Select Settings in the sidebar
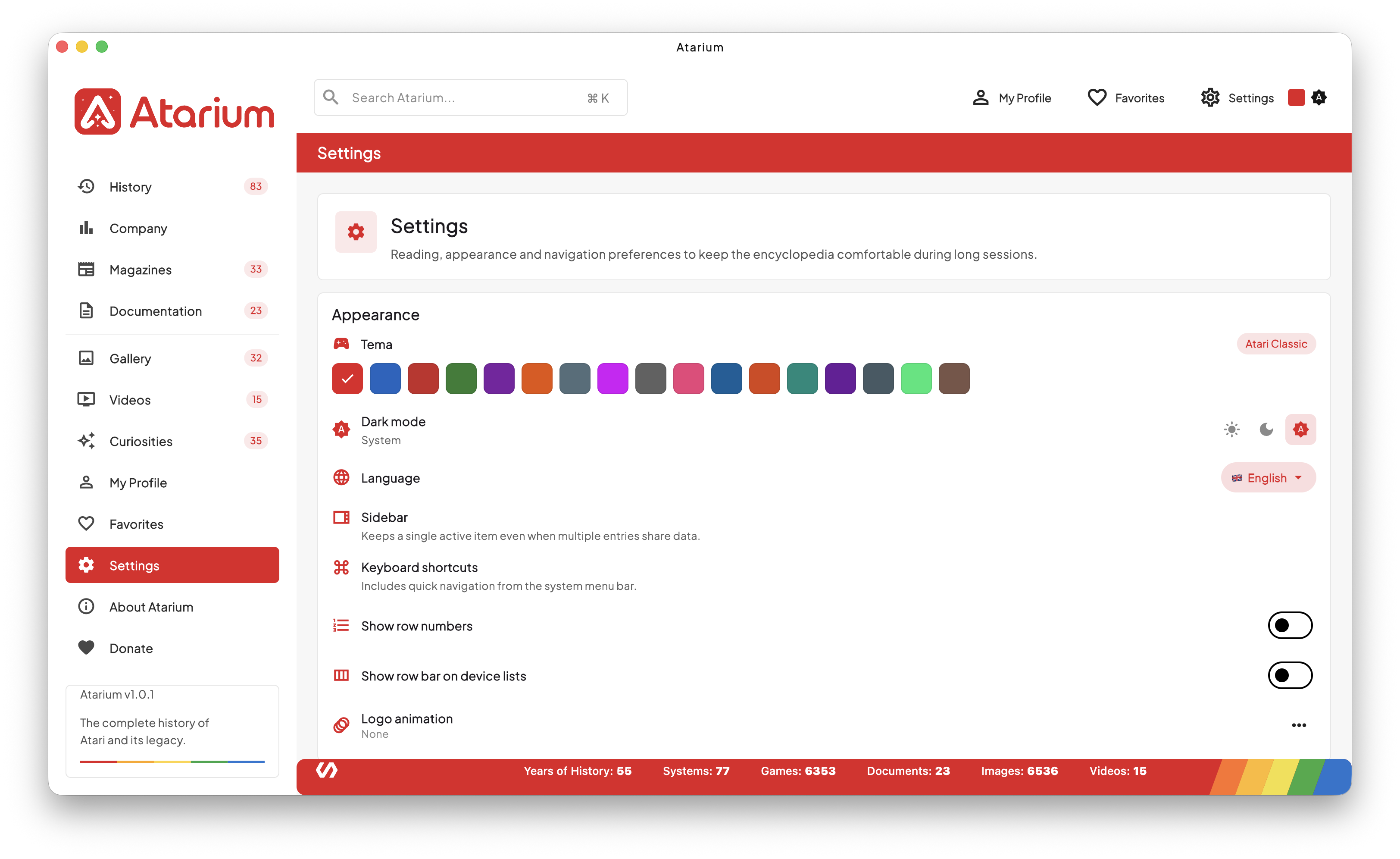1400x859 pixels. [x=172, y=565]
